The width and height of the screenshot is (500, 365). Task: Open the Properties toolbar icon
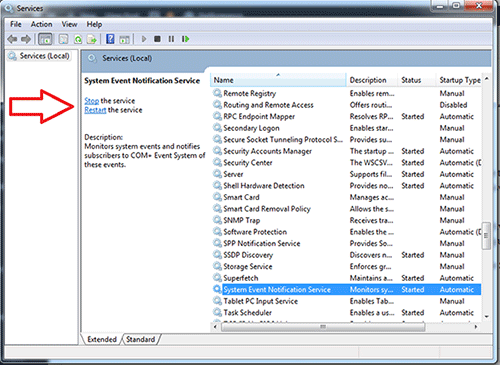pos(63,39)
